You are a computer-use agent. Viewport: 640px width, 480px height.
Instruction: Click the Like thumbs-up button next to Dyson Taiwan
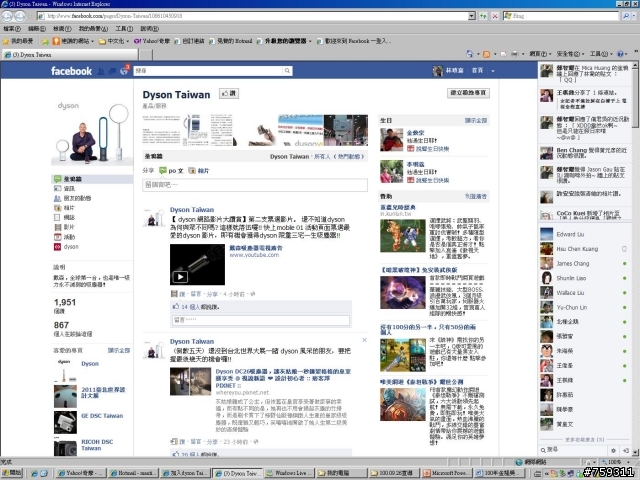(229, 93)
